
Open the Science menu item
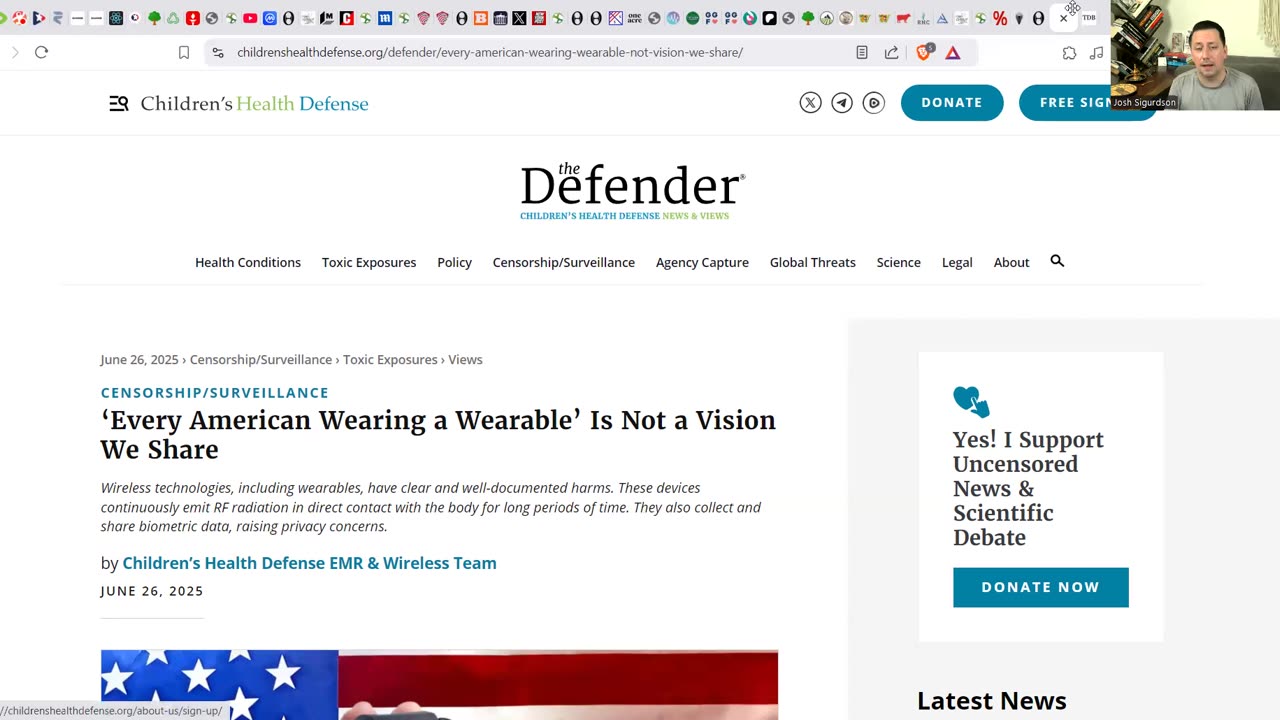click(x=899, y=262)
